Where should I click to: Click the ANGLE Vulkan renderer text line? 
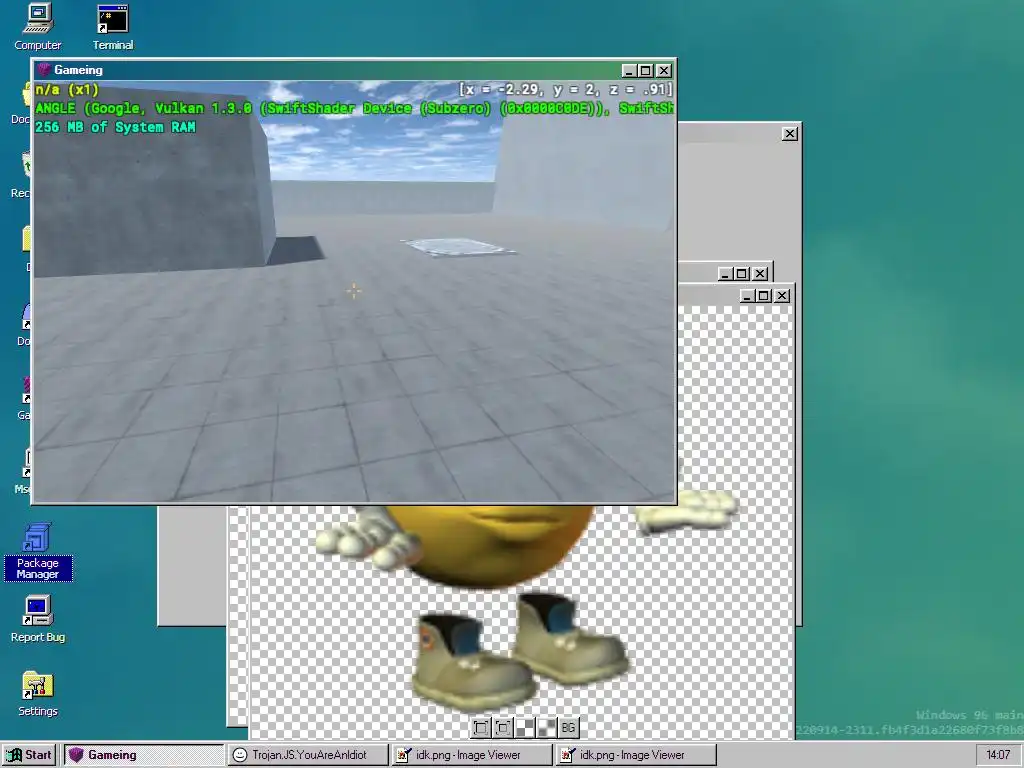point(354,108)
